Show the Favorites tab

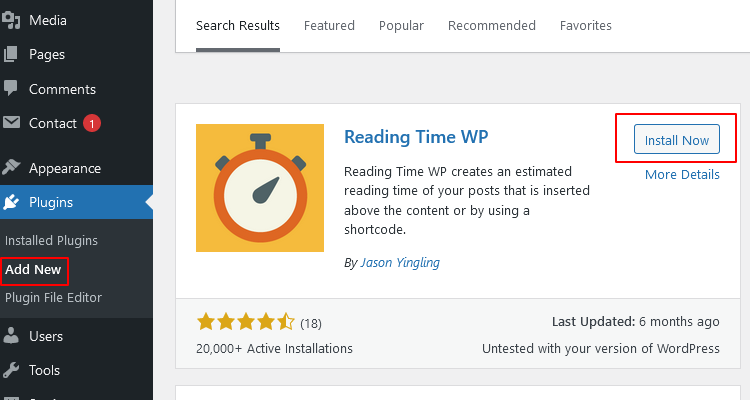pyautogui.click(x=586, y=25)
